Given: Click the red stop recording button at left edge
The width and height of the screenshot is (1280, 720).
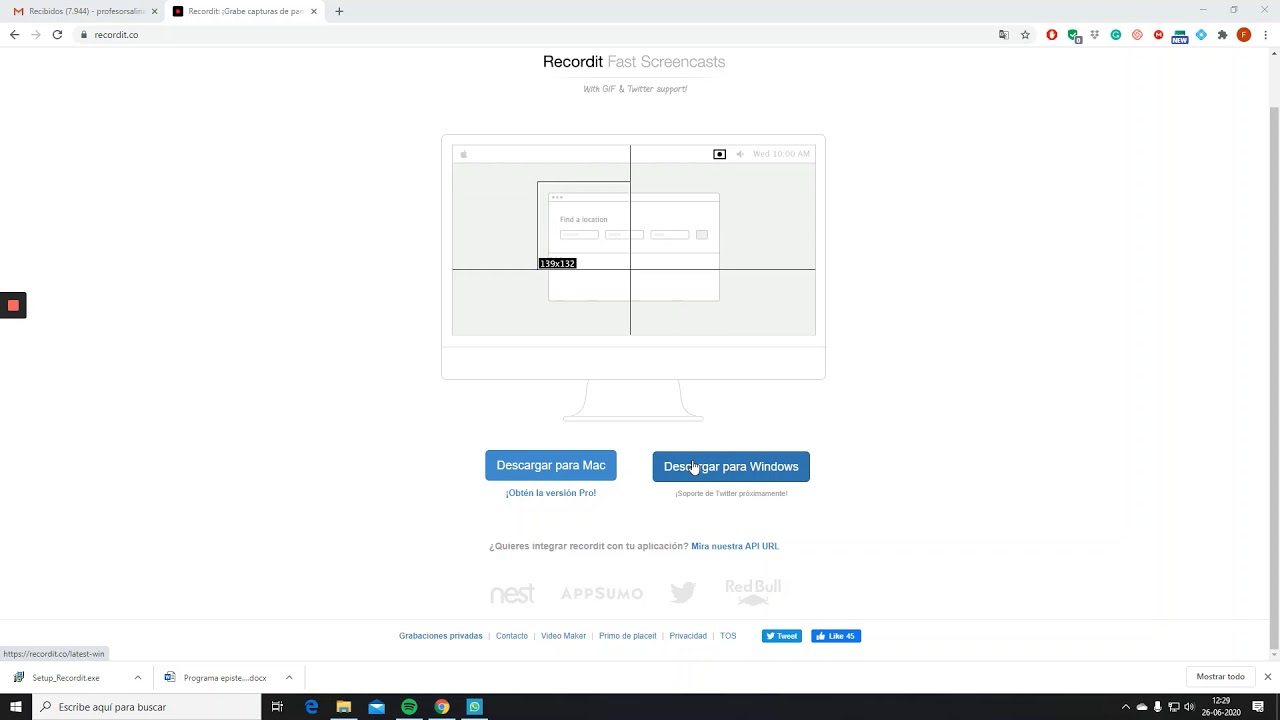Looking at the screenshot, I should 13,305.
